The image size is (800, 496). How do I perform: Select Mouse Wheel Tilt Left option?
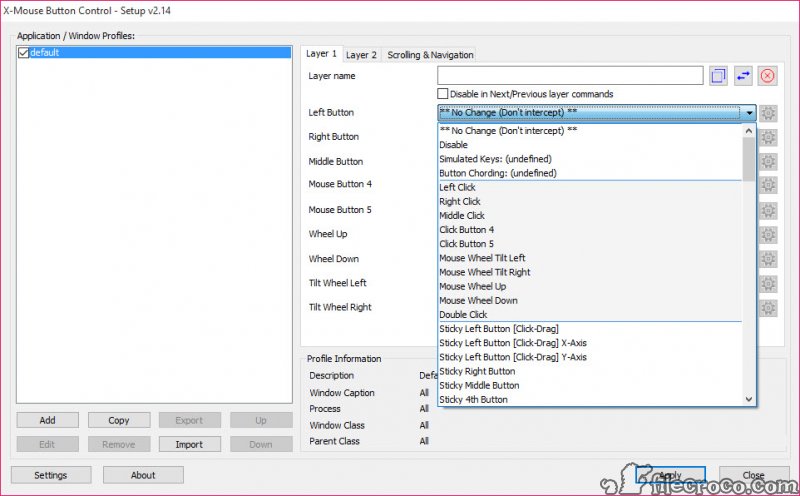590,258
